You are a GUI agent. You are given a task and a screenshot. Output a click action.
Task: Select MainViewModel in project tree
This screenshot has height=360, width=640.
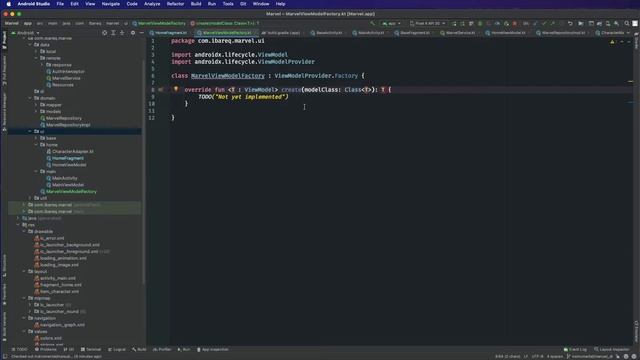click(x=65, y=185)
